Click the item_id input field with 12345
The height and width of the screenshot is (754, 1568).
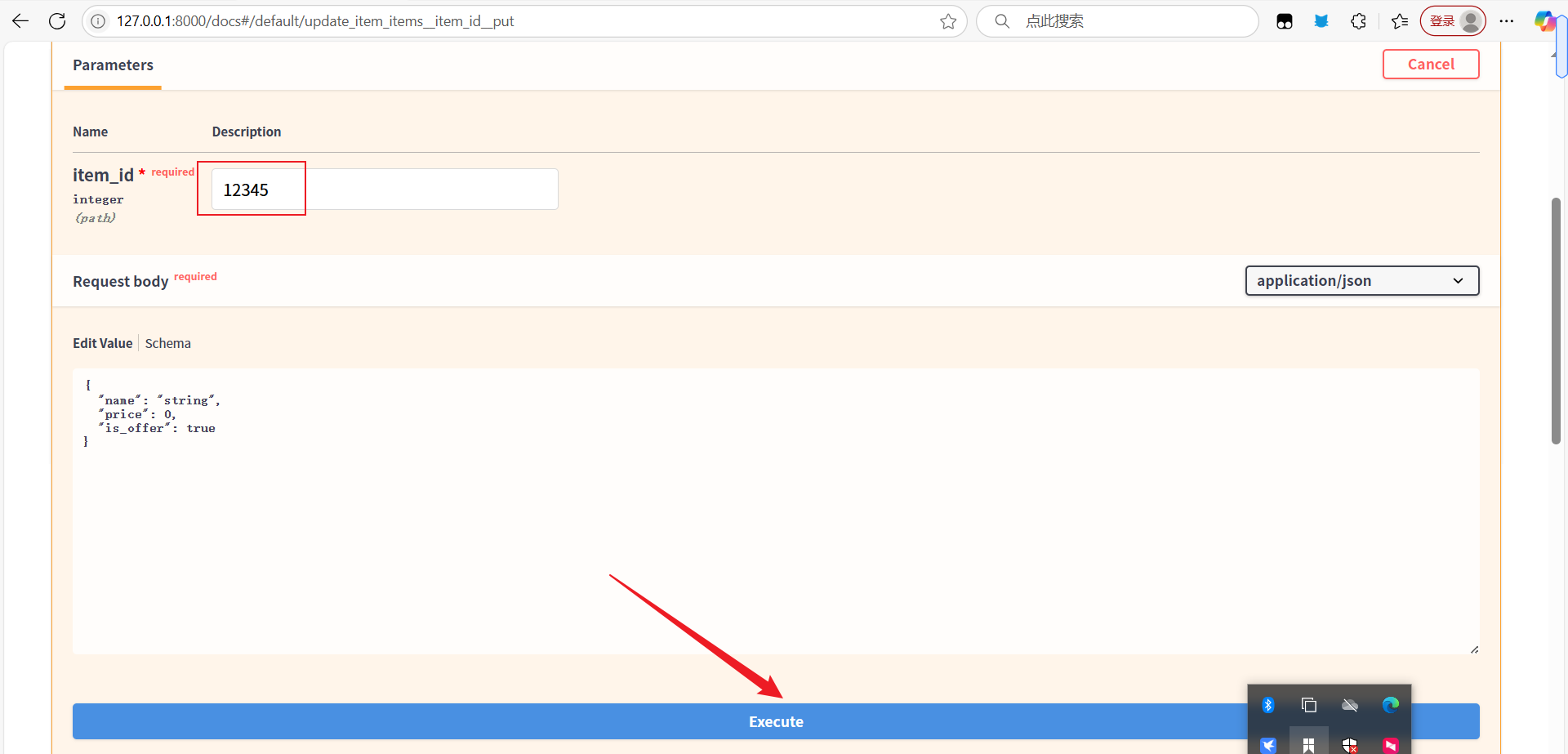point(385,190)
